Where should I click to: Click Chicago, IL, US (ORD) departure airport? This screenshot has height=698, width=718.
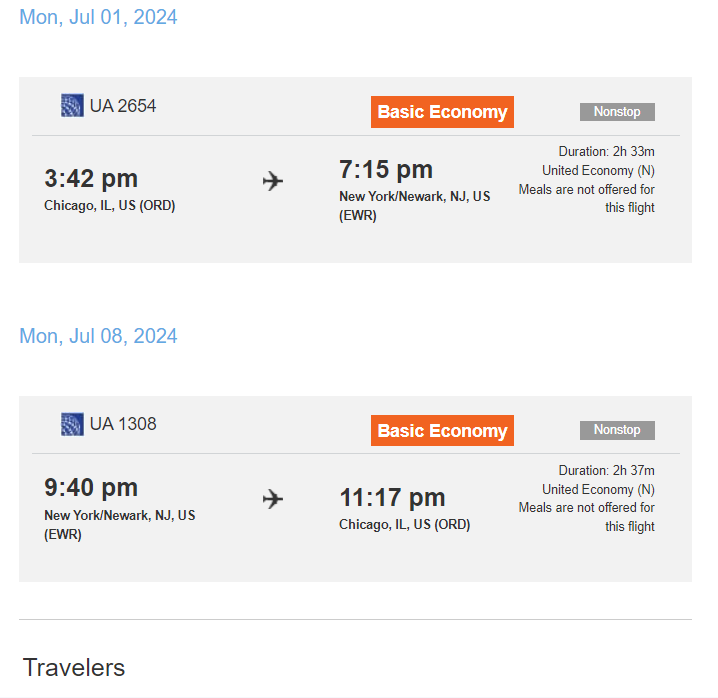point(109,205)
